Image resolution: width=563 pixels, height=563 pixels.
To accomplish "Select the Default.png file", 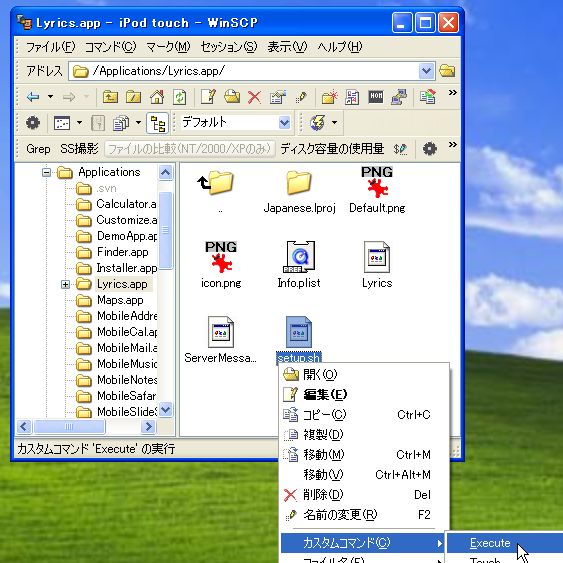I will pos(377,190).
